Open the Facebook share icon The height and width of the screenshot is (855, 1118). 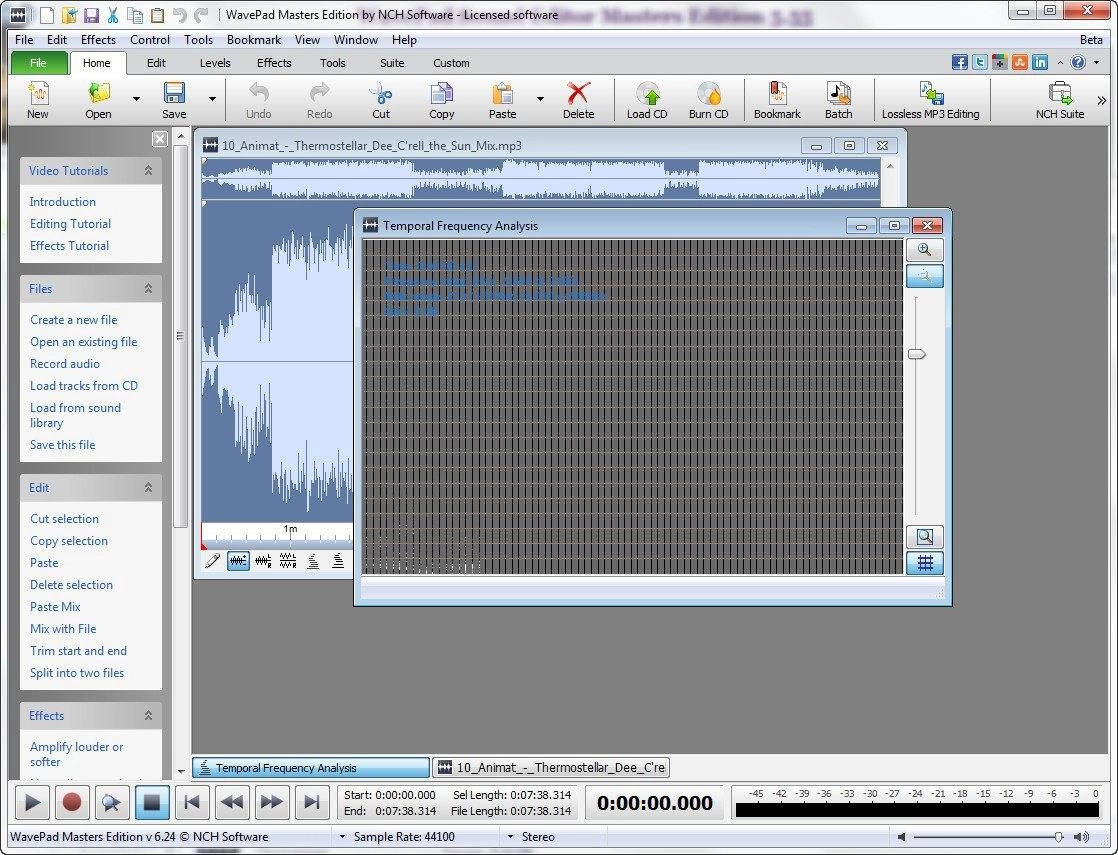point(960,62)
